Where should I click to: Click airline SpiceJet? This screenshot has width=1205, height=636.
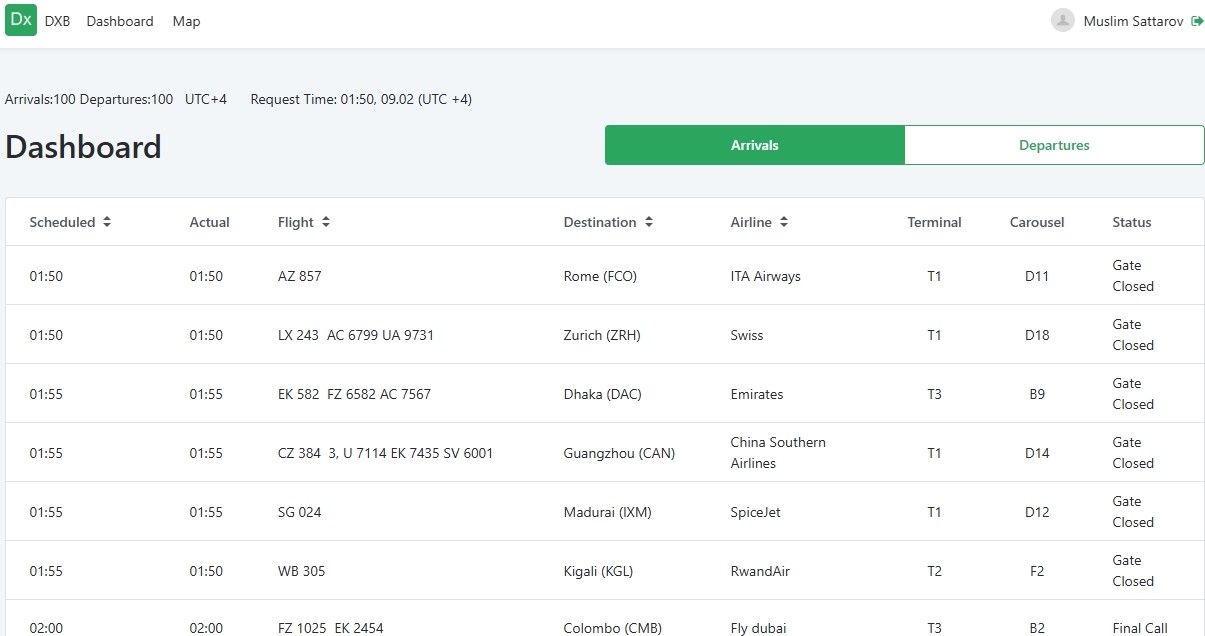coord(756,512)
